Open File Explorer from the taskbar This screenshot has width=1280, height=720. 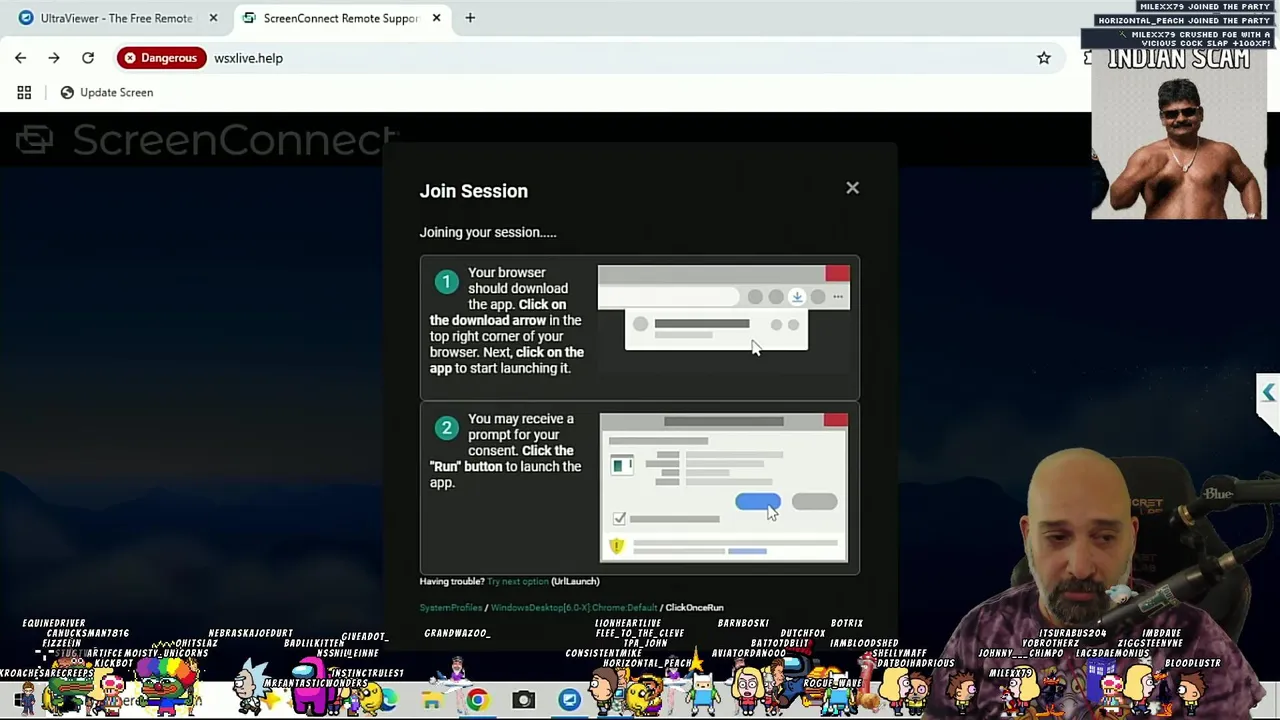(x=432, y=701)
